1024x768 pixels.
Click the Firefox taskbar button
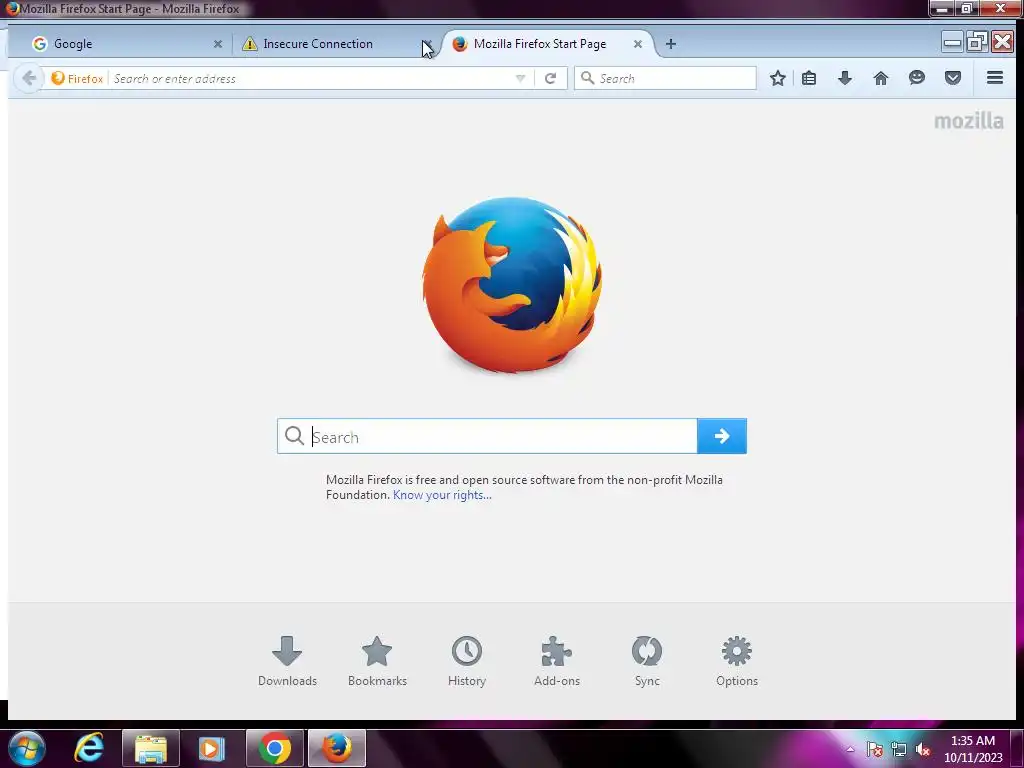pos(337,748)
